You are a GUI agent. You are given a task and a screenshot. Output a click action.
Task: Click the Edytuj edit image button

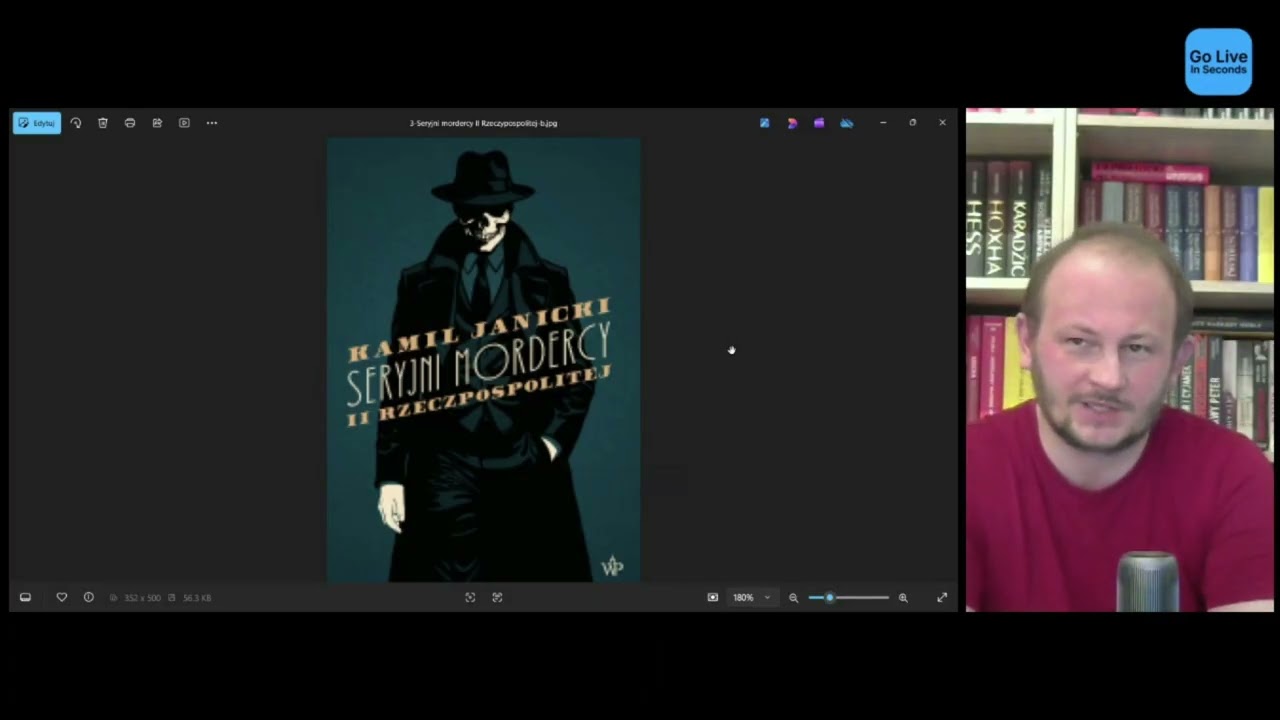click(37, 123)
